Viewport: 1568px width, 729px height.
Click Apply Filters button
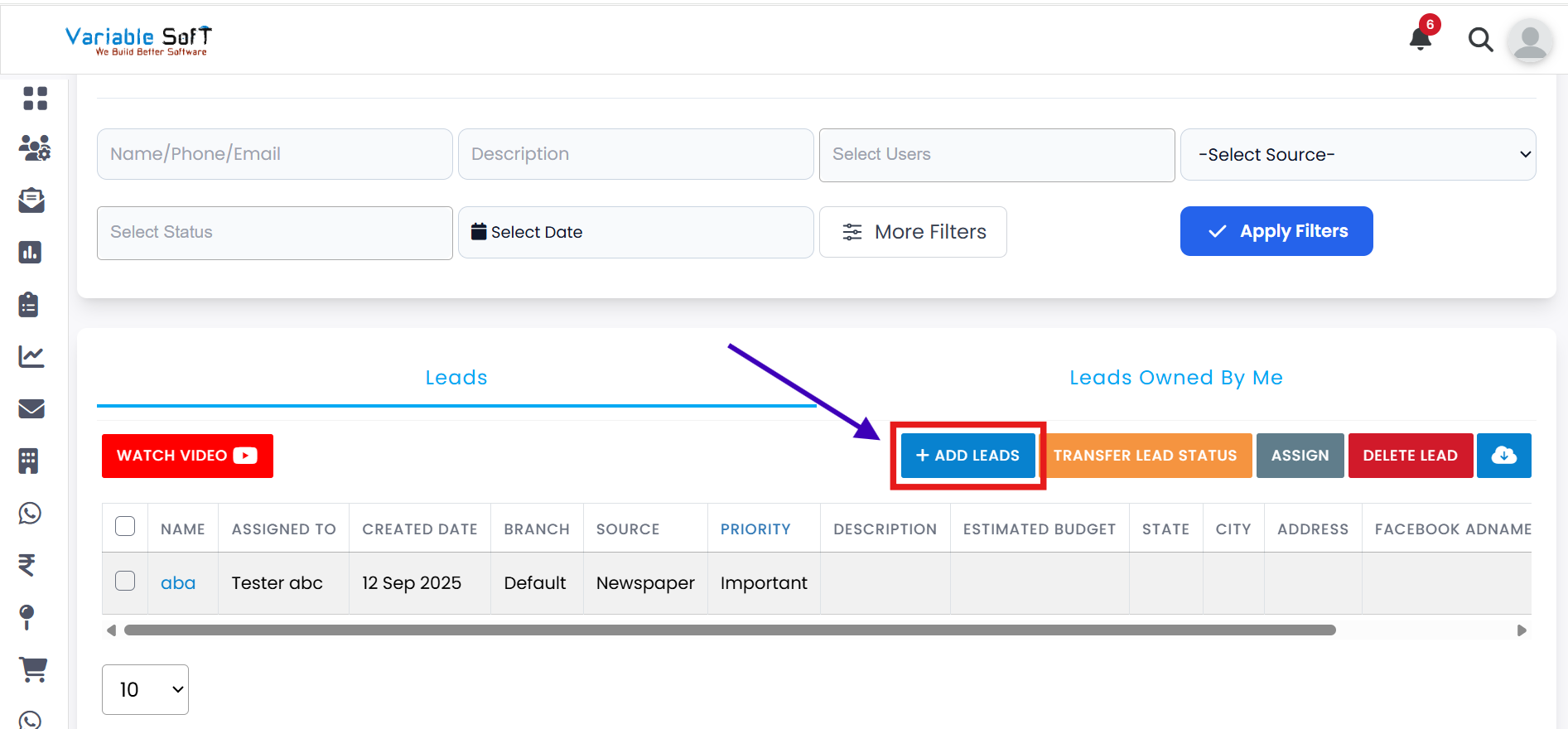click(x=1276, y=231)
